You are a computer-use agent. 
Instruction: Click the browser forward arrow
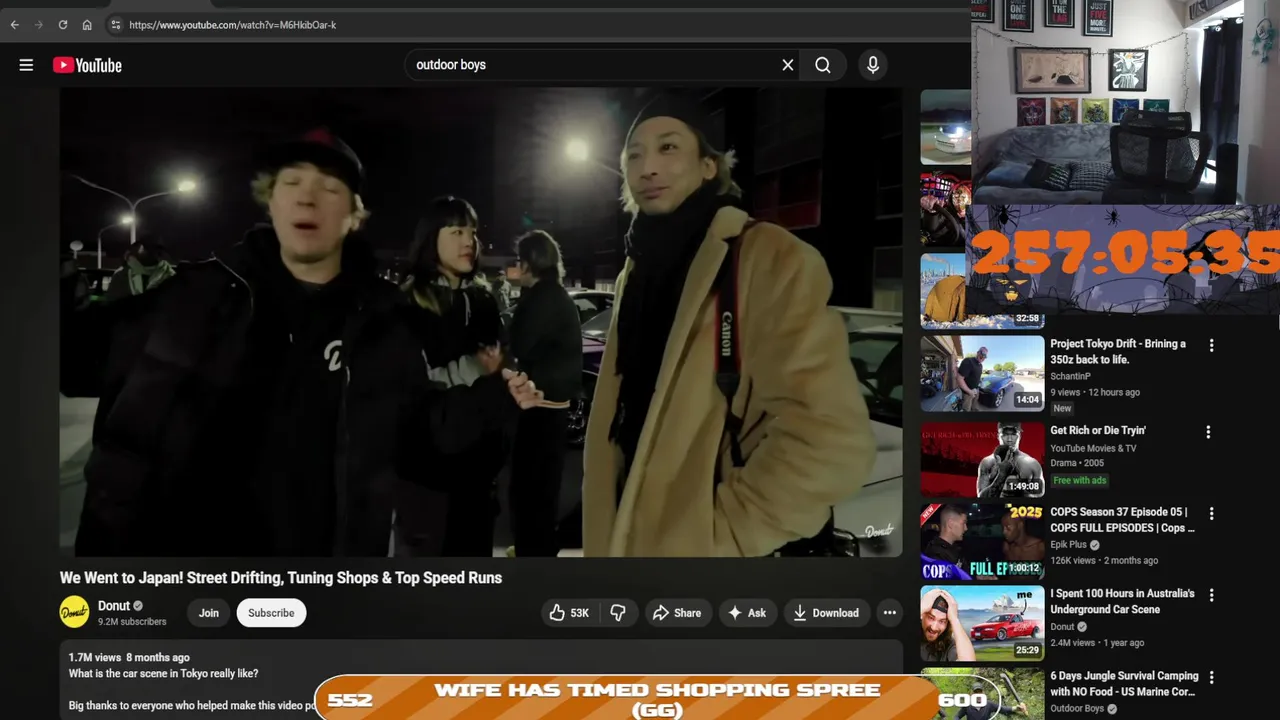tap(38, 25)
